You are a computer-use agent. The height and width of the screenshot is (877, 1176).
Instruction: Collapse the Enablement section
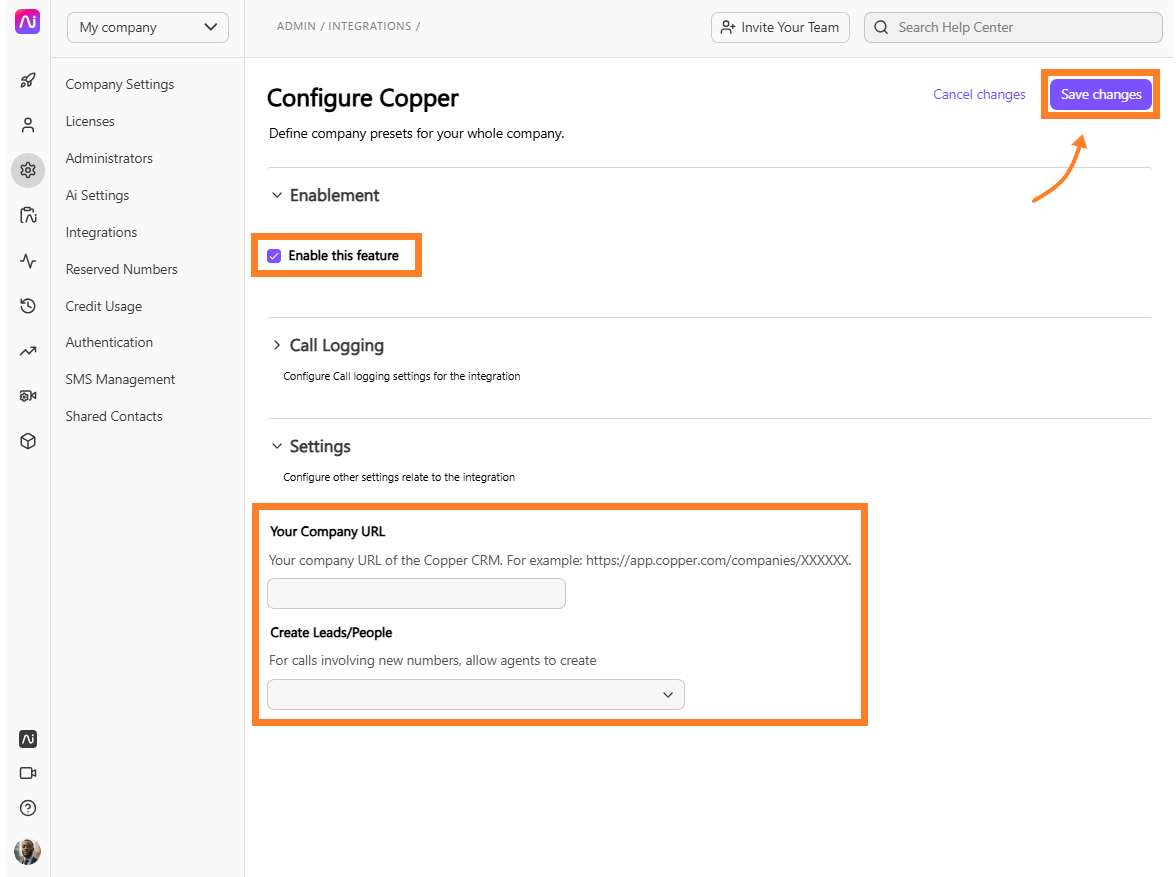(x=277, y=195)
